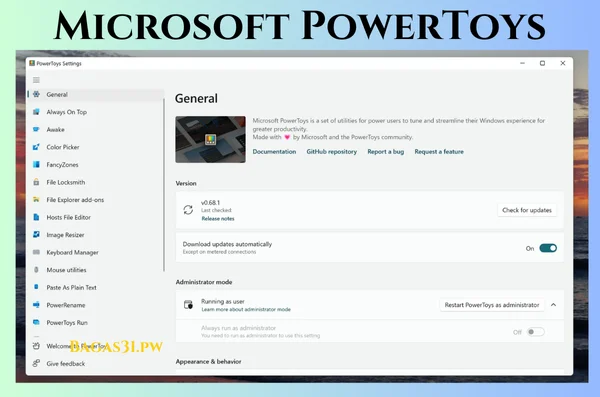
Task: Open Paste As Plain Text settings
Action: pos(96,288)
